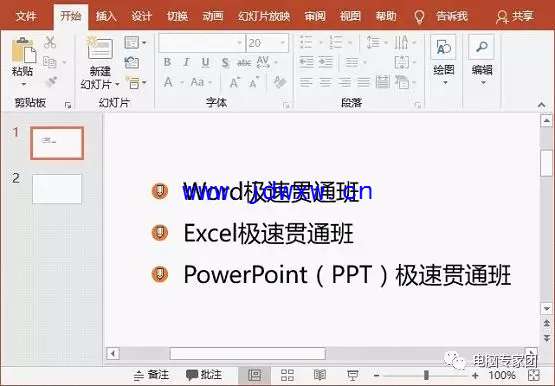
Task: Click the 共享 share button
Action: coord(515,16)
